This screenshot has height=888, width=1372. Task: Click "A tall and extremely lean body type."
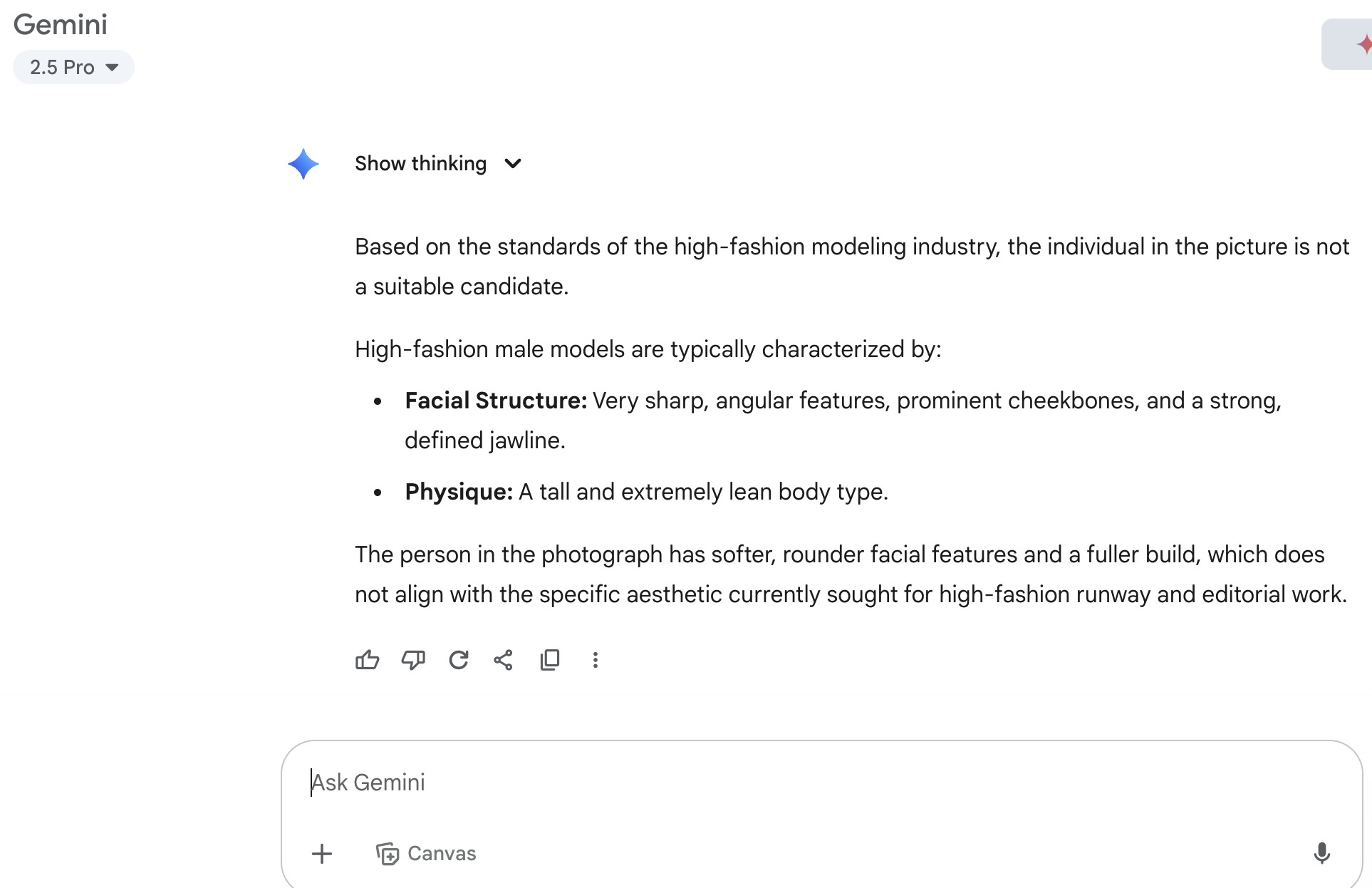coord(704,492)
